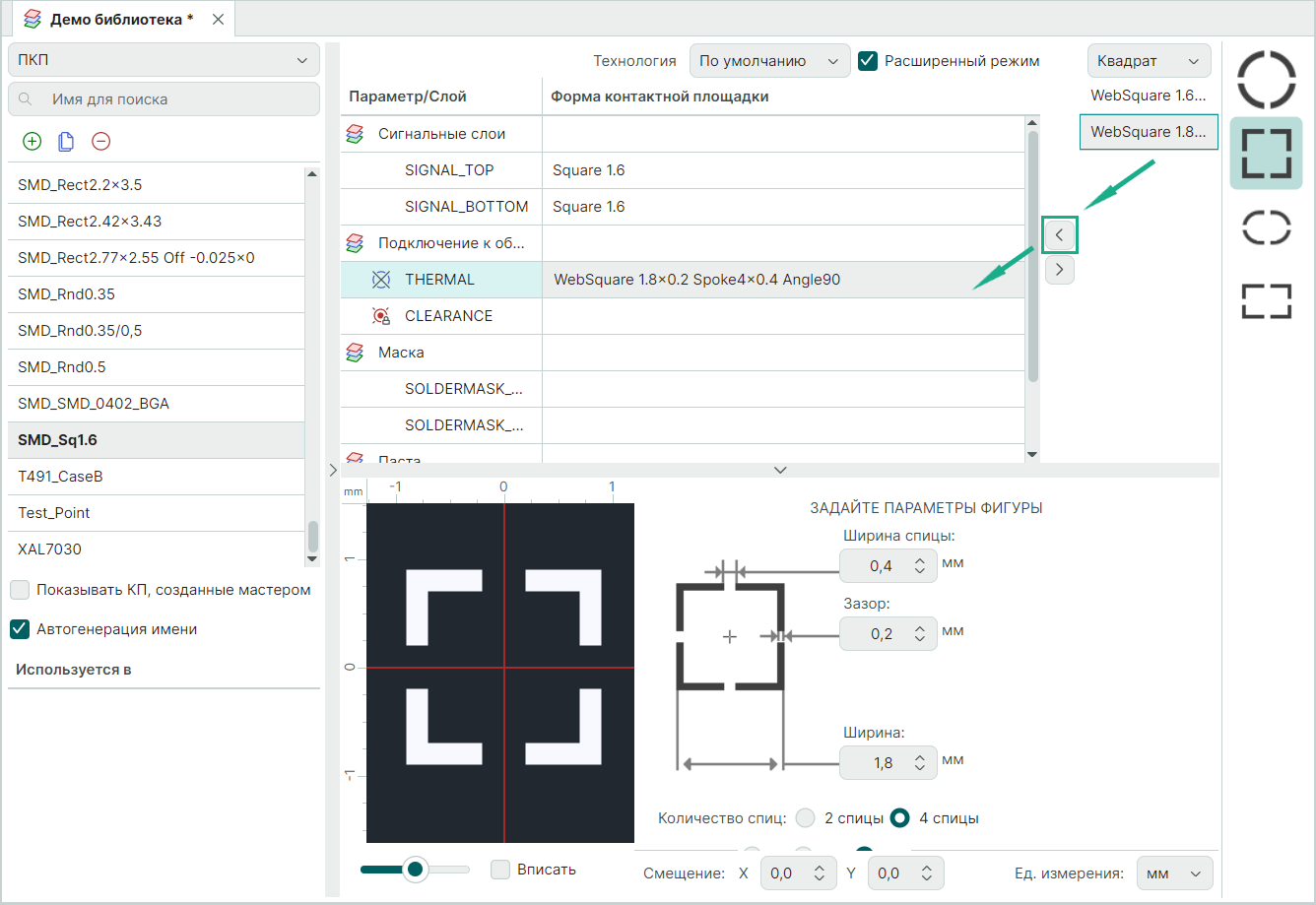
Task: Click the copy pad stack icon
Action: click(x=66, y=142)
